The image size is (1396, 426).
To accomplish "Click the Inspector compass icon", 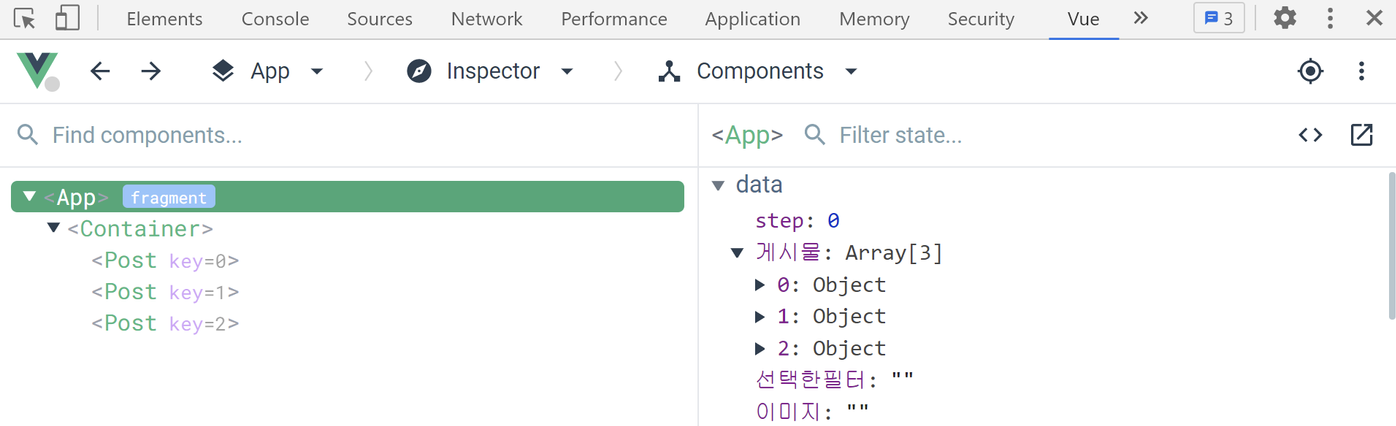I will (x=419, y=71).
